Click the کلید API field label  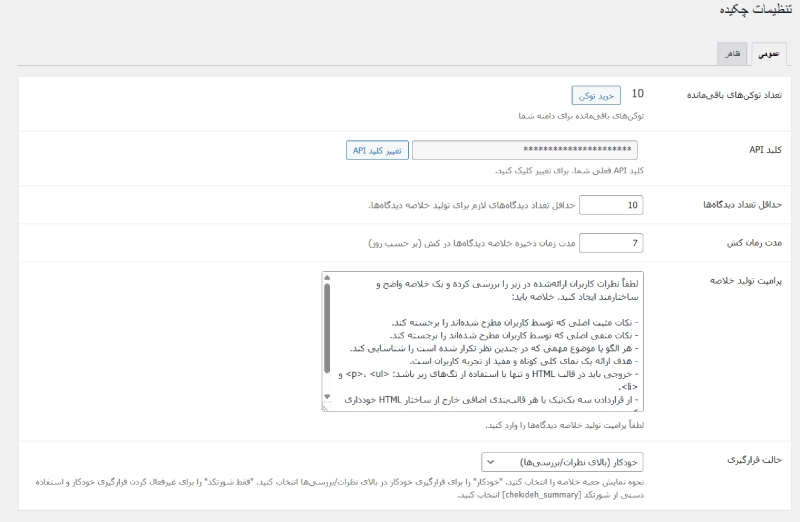pos(766,150)
